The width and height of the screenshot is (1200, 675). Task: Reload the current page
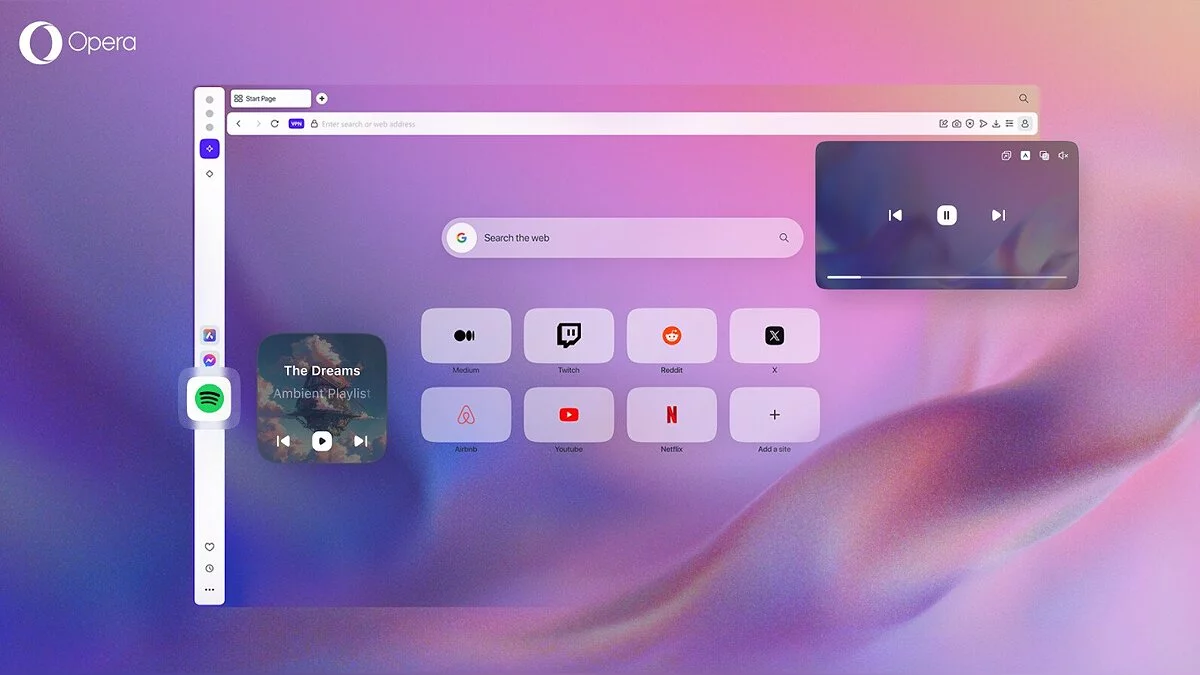pos(275,124)
